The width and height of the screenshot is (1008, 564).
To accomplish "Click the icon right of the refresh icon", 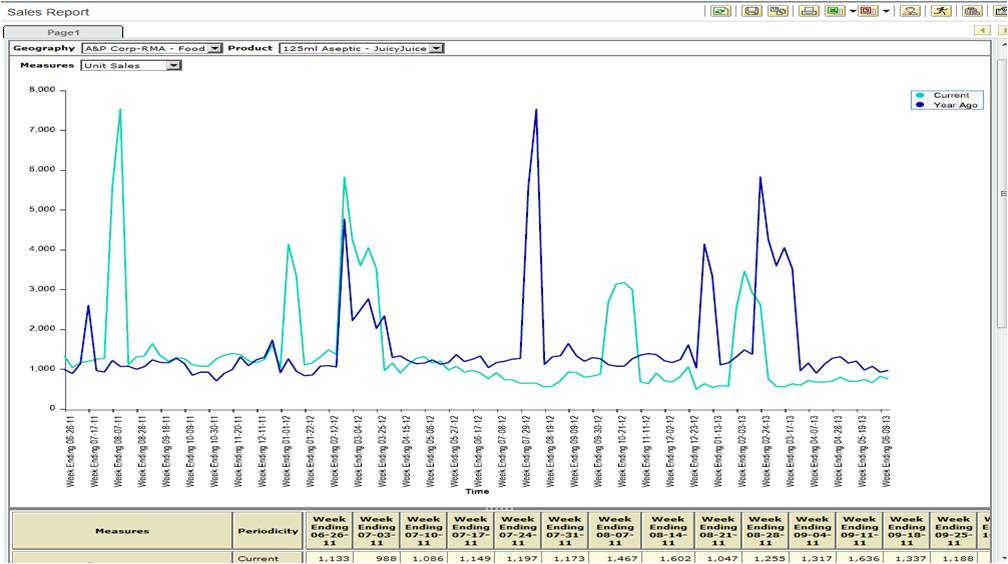I will 752,11.
